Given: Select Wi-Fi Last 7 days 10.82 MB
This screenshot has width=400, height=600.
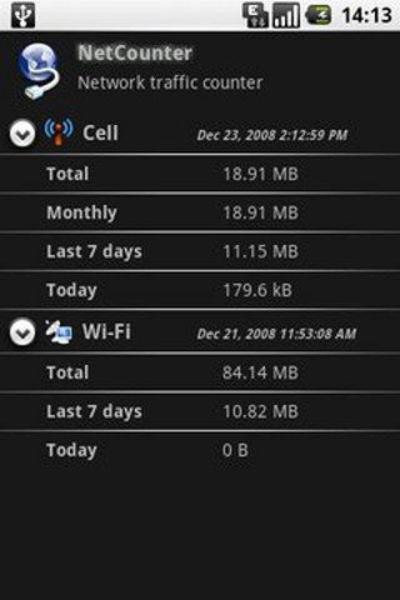Looking at the screenshot, I should (200, 412).
